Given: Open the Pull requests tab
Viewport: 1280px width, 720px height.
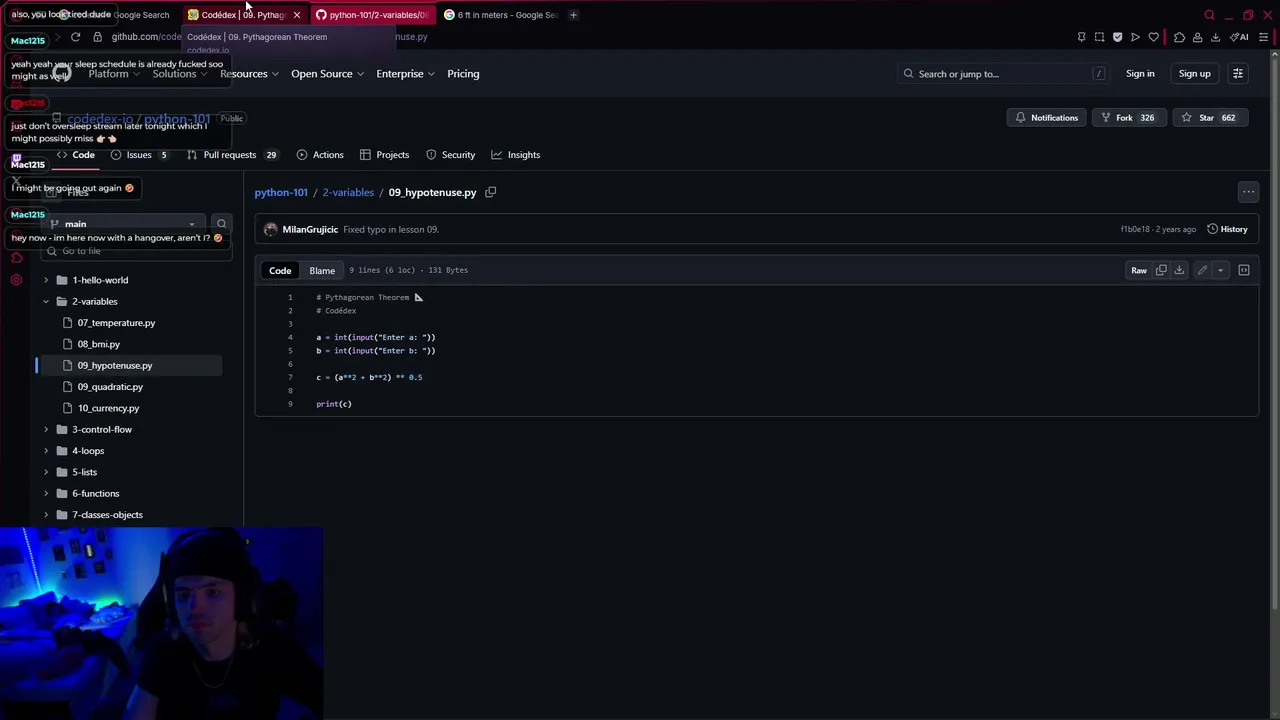Looking at the screenshot, I should [x=232, y=155].
